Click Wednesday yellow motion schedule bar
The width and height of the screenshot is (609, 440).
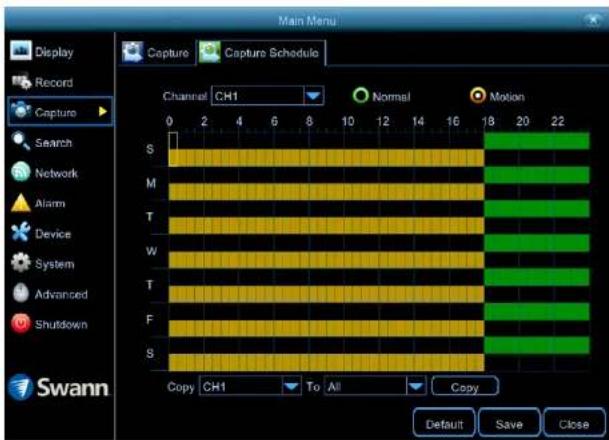(326, 260)
